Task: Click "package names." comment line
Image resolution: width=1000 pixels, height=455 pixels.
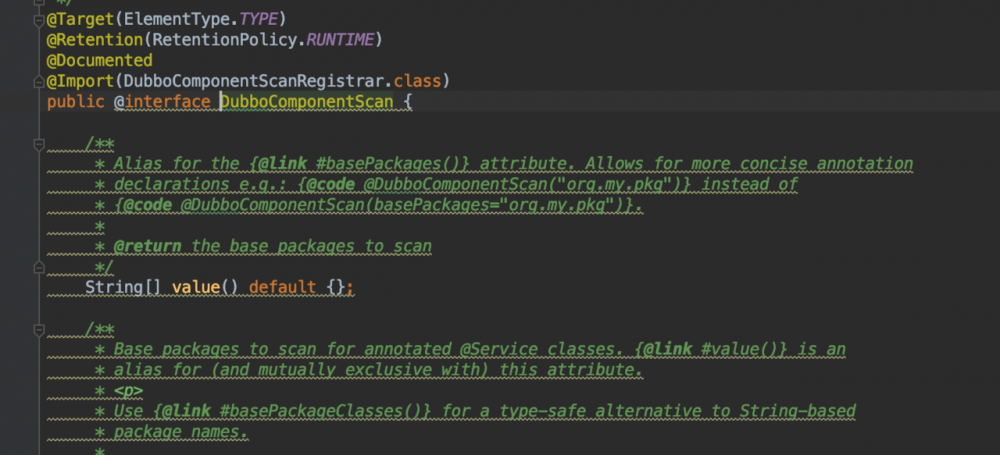Action: tap(180, 431)
